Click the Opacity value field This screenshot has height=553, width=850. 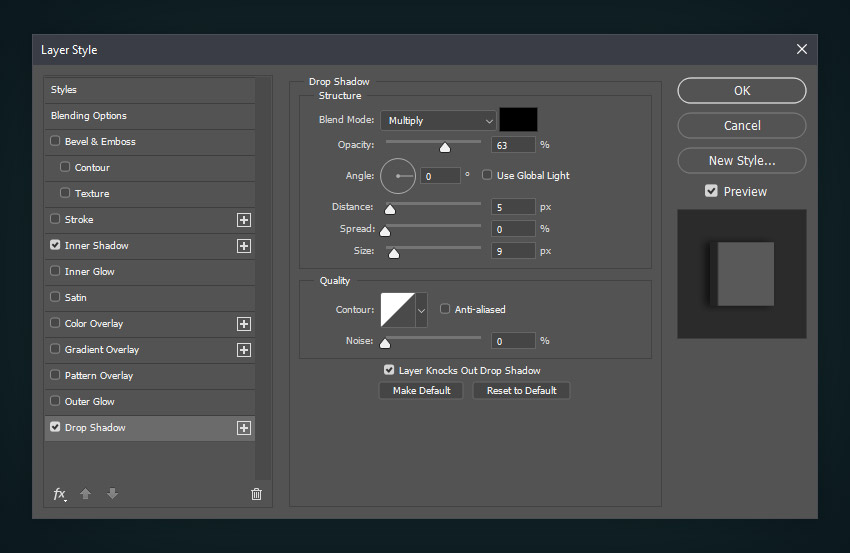pos(513,145)
